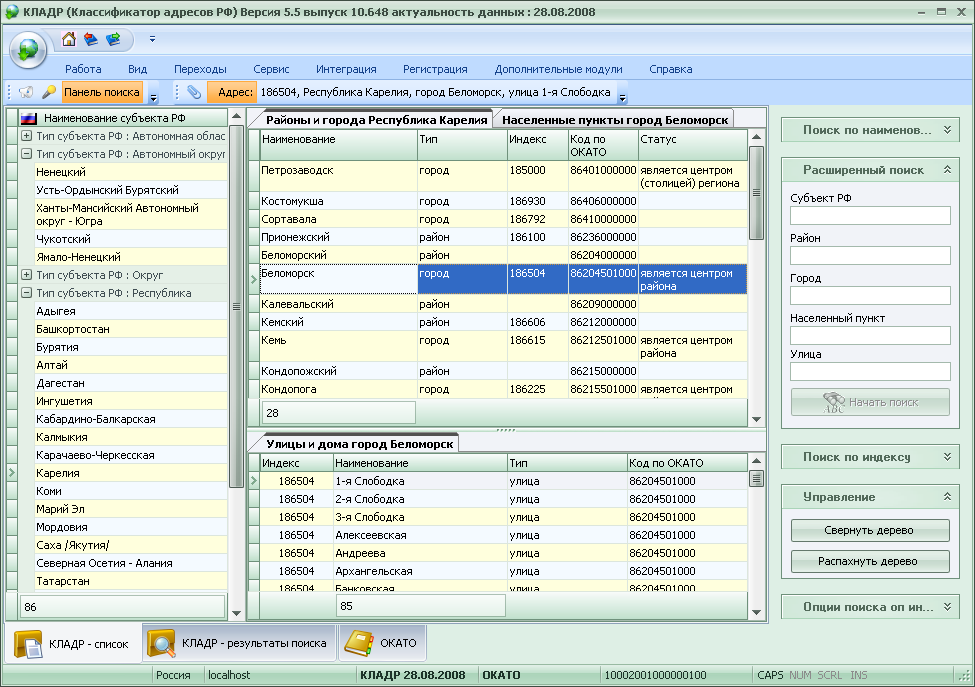Click the Russian flag icon in tree header
The width and height of the screenshot is (975, 687).
tap(28, 118)
